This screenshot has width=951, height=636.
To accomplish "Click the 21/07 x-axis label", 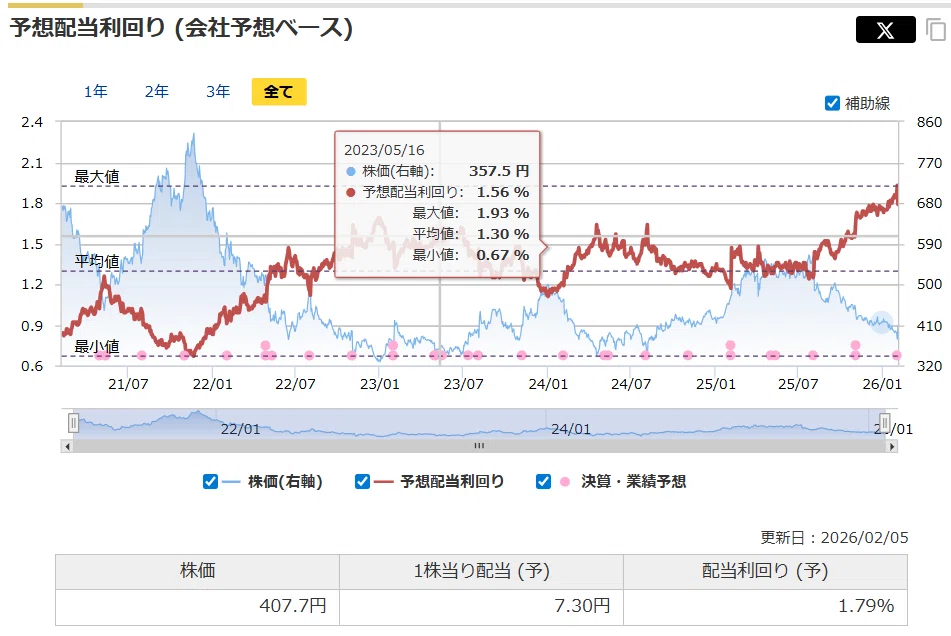I will (x=128, y=384).
